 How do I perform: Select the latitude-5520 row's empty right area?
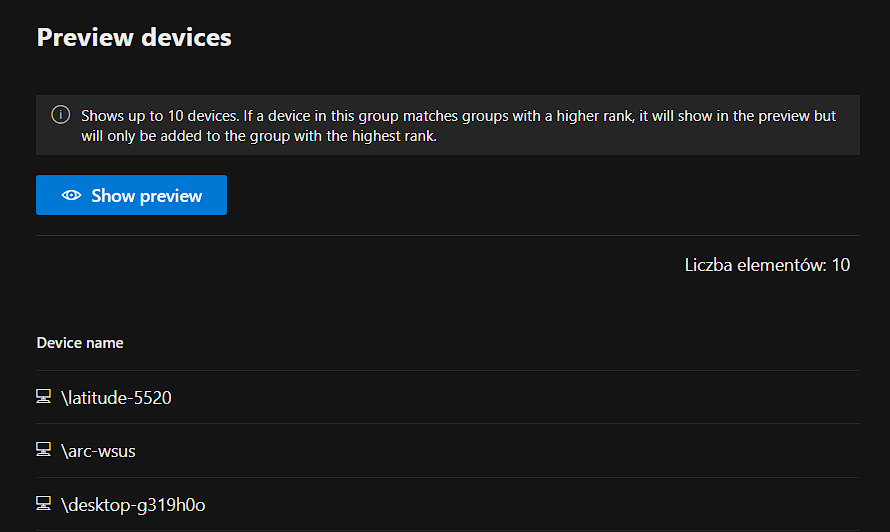tap(600, 398)
